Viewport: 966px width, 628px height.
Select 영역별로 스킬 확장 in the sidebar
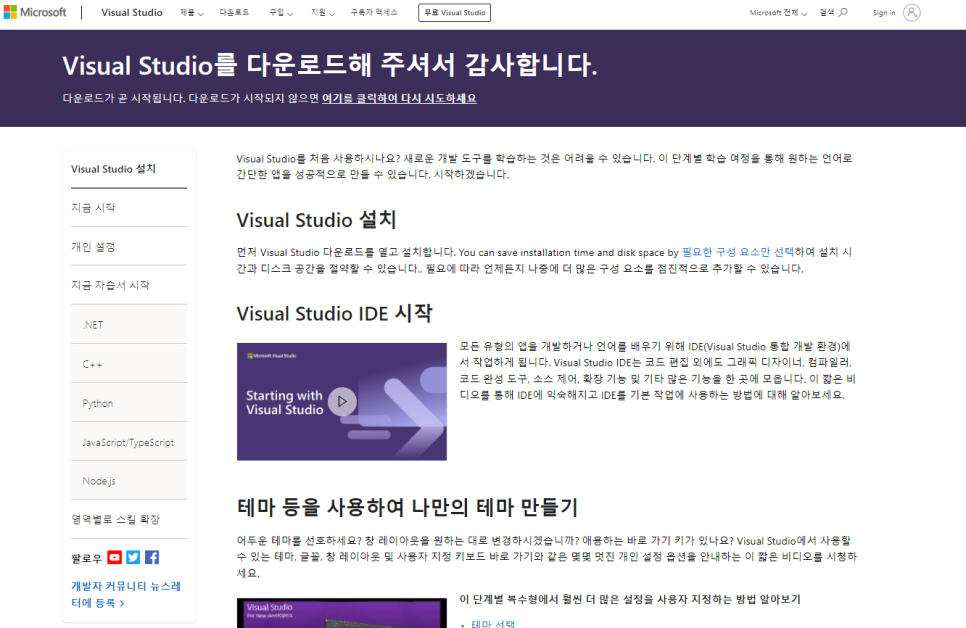[129, 519]
